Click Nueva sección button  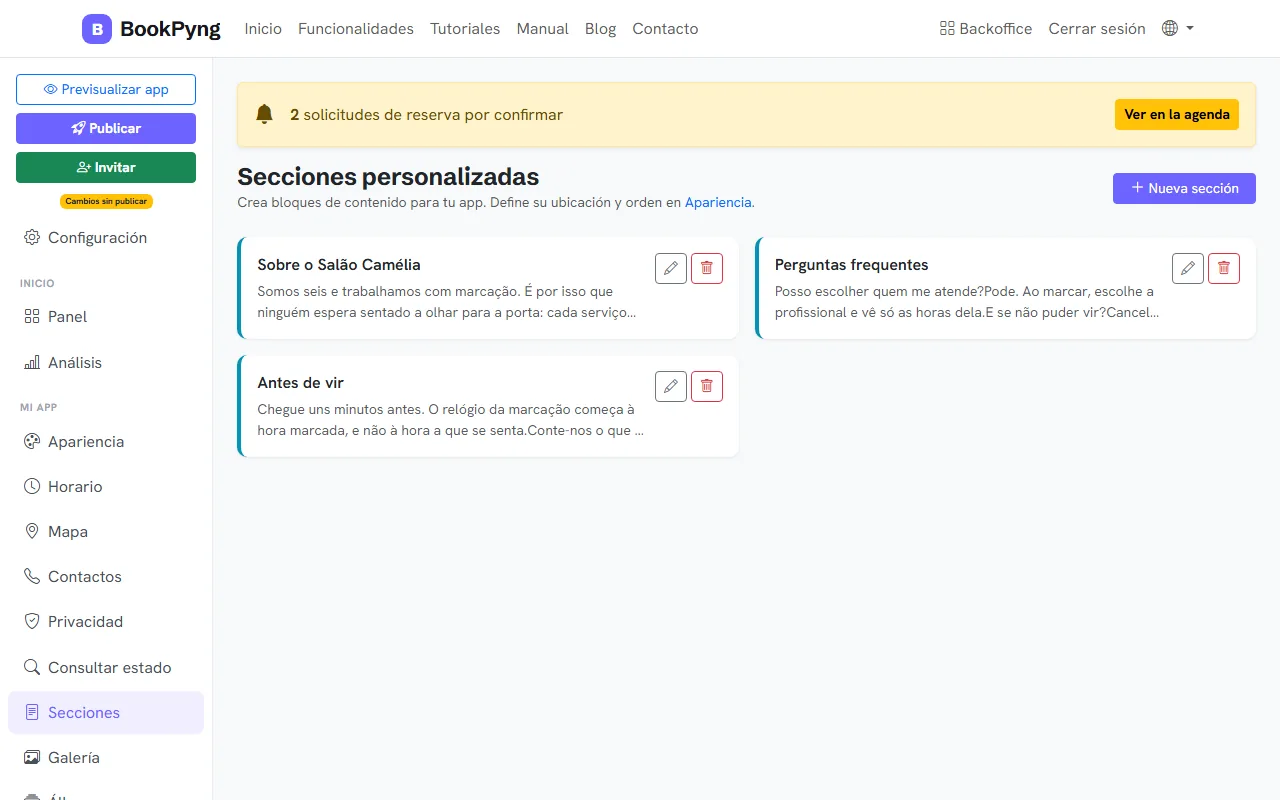[1184, 188]
